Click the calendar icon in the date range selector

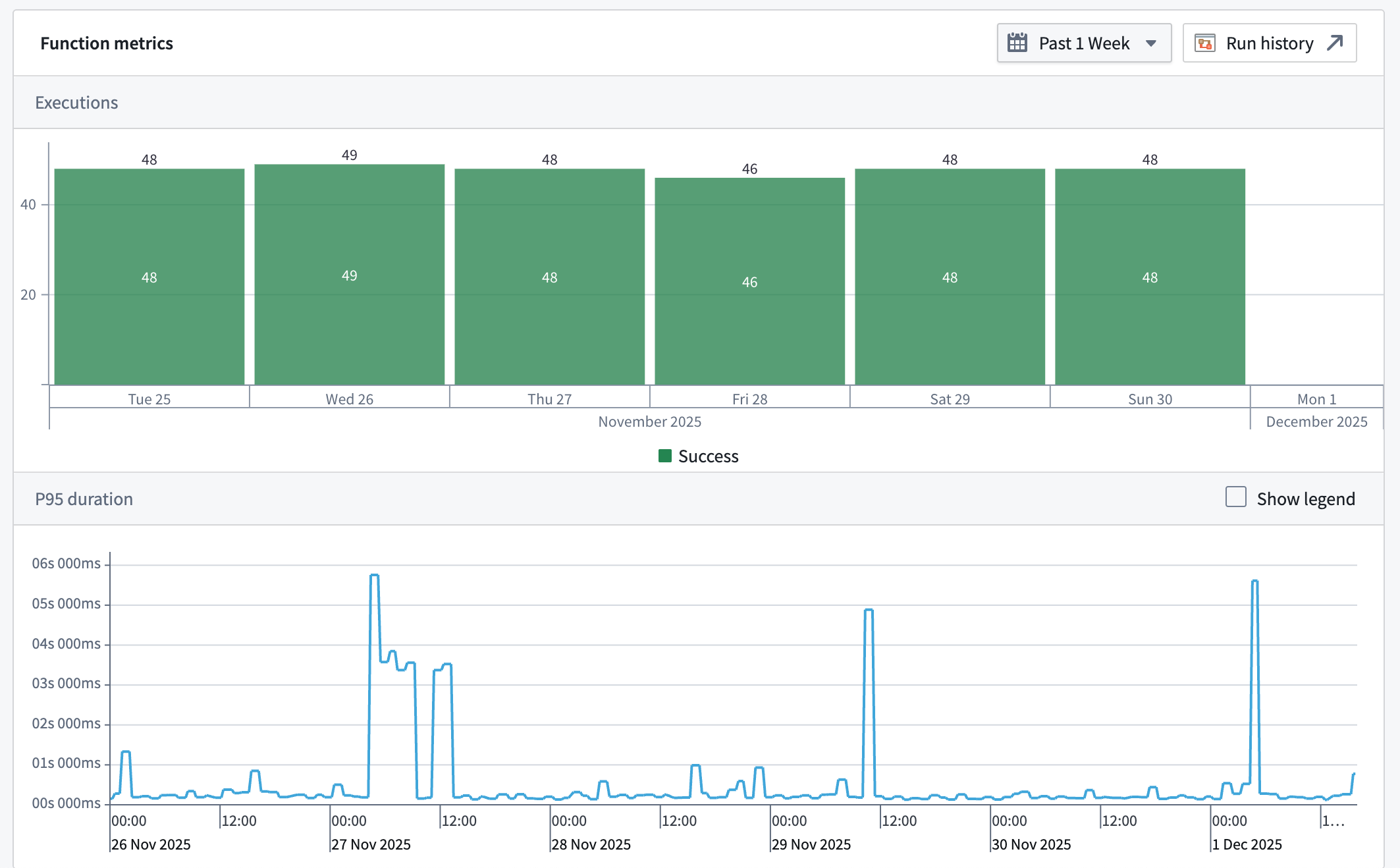click(1018, 42)
